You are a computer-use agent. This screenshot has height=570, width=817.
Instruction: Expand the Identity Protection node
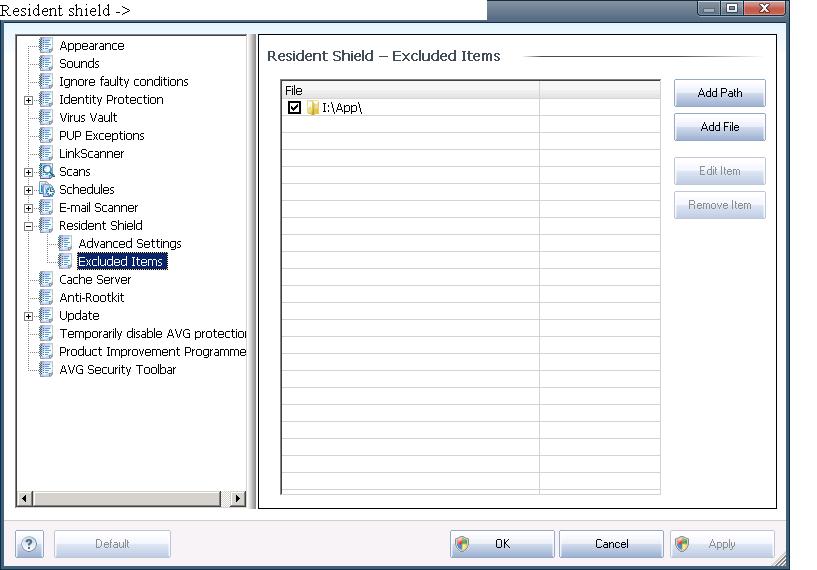pyautogui.click(x=29, y=100)
